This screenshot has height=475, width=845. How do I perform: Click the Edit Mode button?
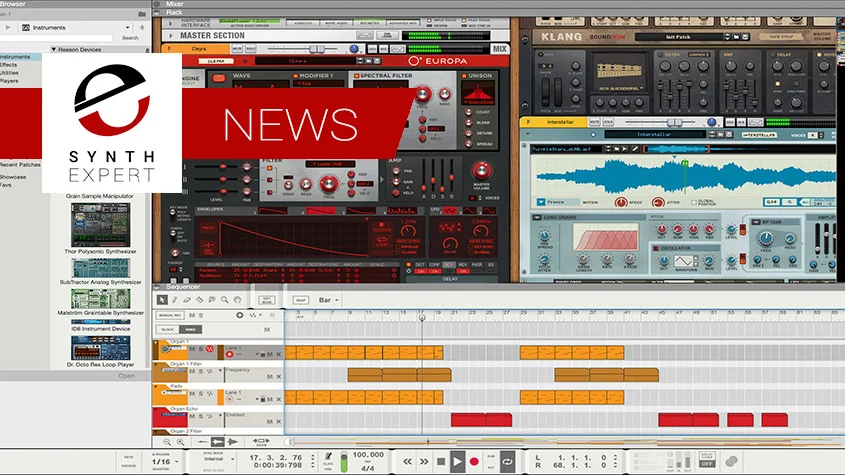[267, 300]
